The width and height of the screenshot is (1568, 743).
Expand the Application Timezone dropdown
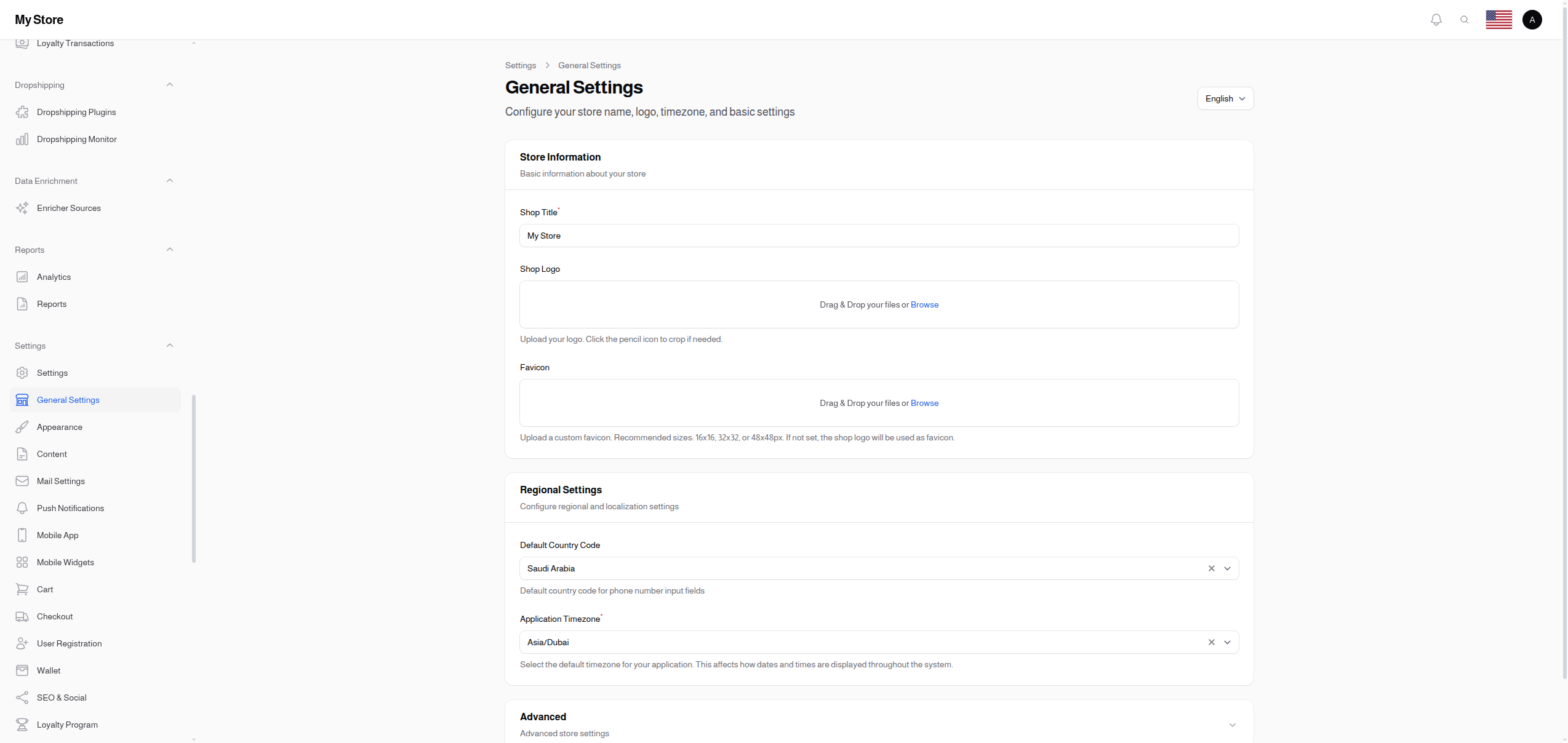[x=1227, y=642]
